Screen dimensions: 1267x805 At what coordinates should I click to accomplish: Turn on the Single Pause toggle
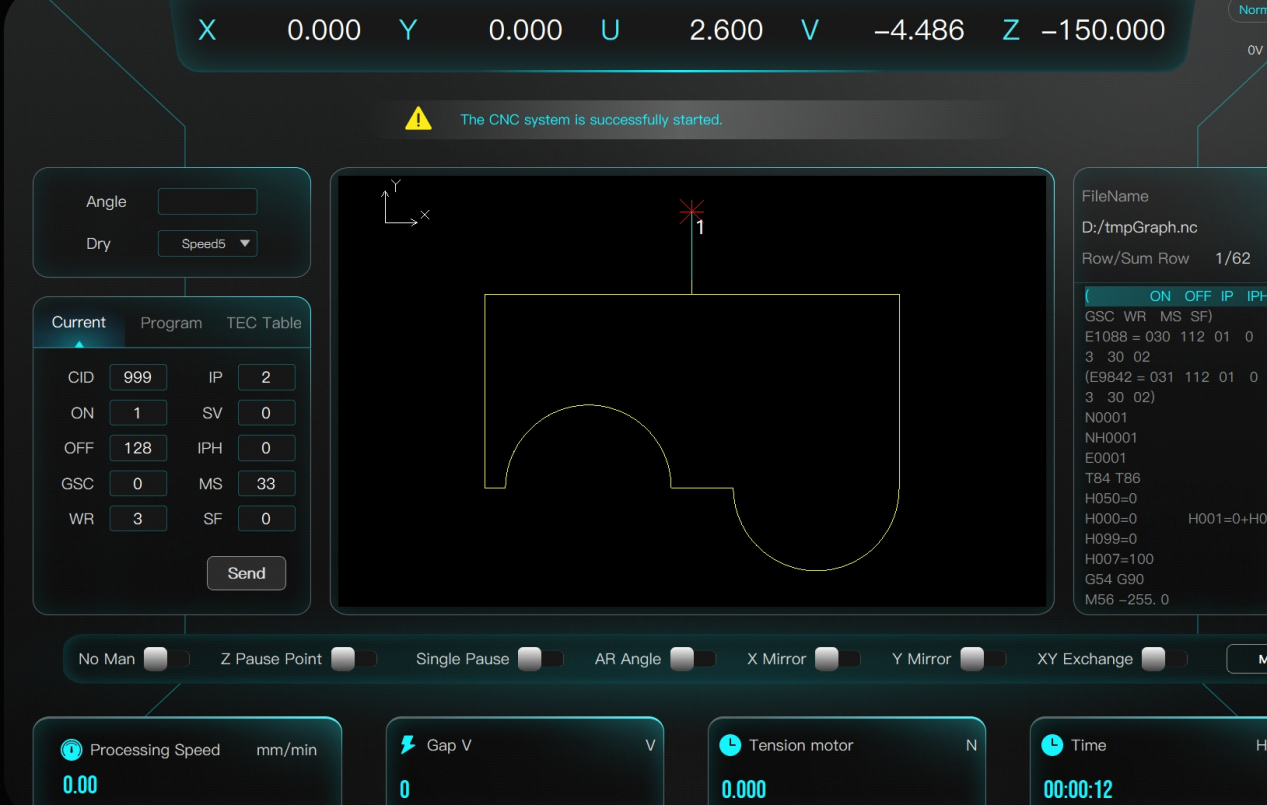(540, 659)
